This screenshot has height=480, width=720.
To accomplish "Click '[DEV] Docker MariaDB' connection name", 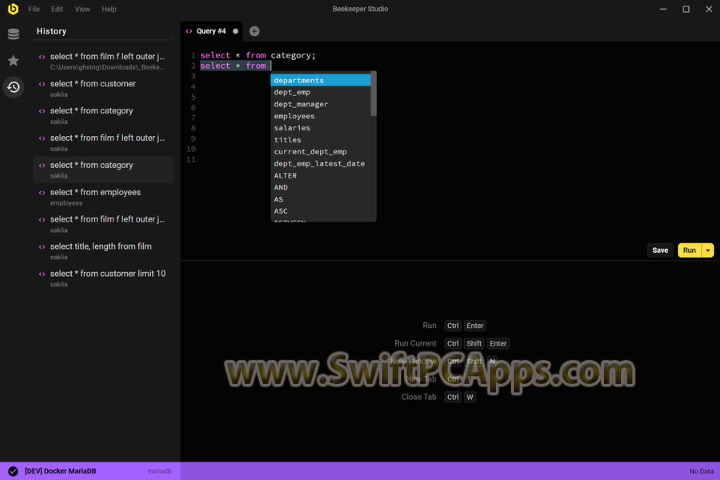I will [x=60, y=471].
